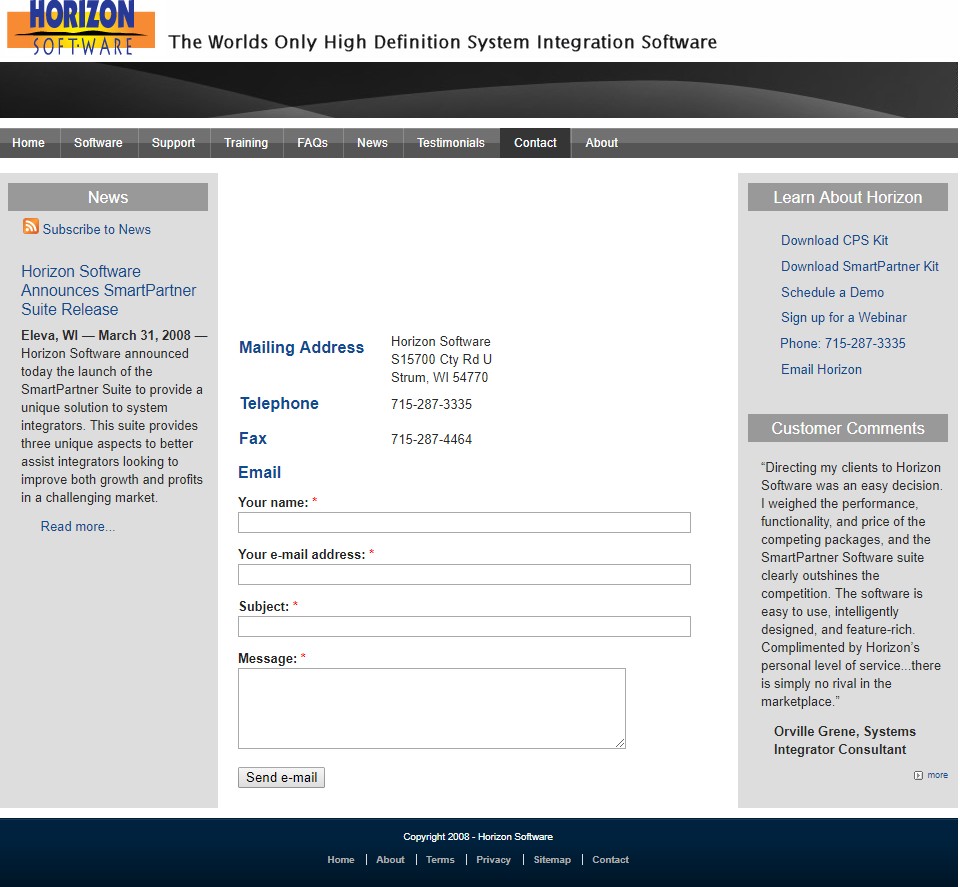Image resolution: width=960 pixels, height=887 pixels.
Task: Click Download SmartPartner Kit link
Action: click(860, 266)
